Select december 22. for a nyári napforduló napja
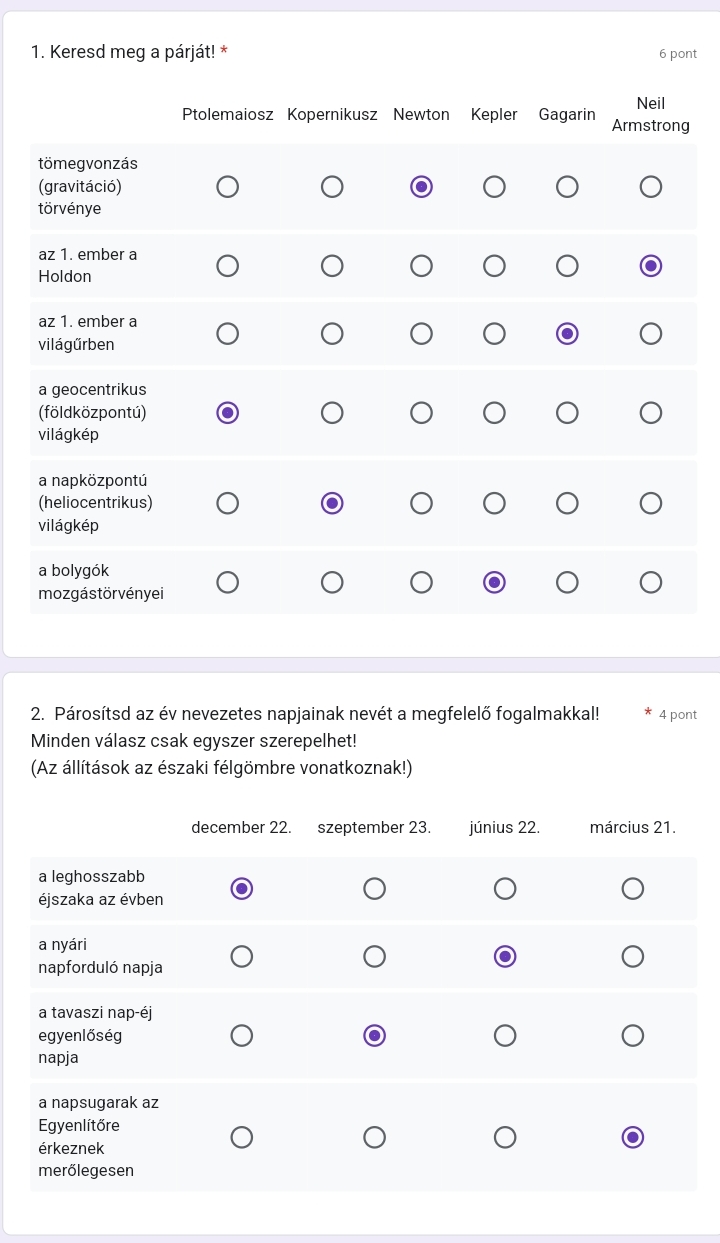Image resolution: width=720 pixels, height=1243 pixels. click(x=241, y=956)
